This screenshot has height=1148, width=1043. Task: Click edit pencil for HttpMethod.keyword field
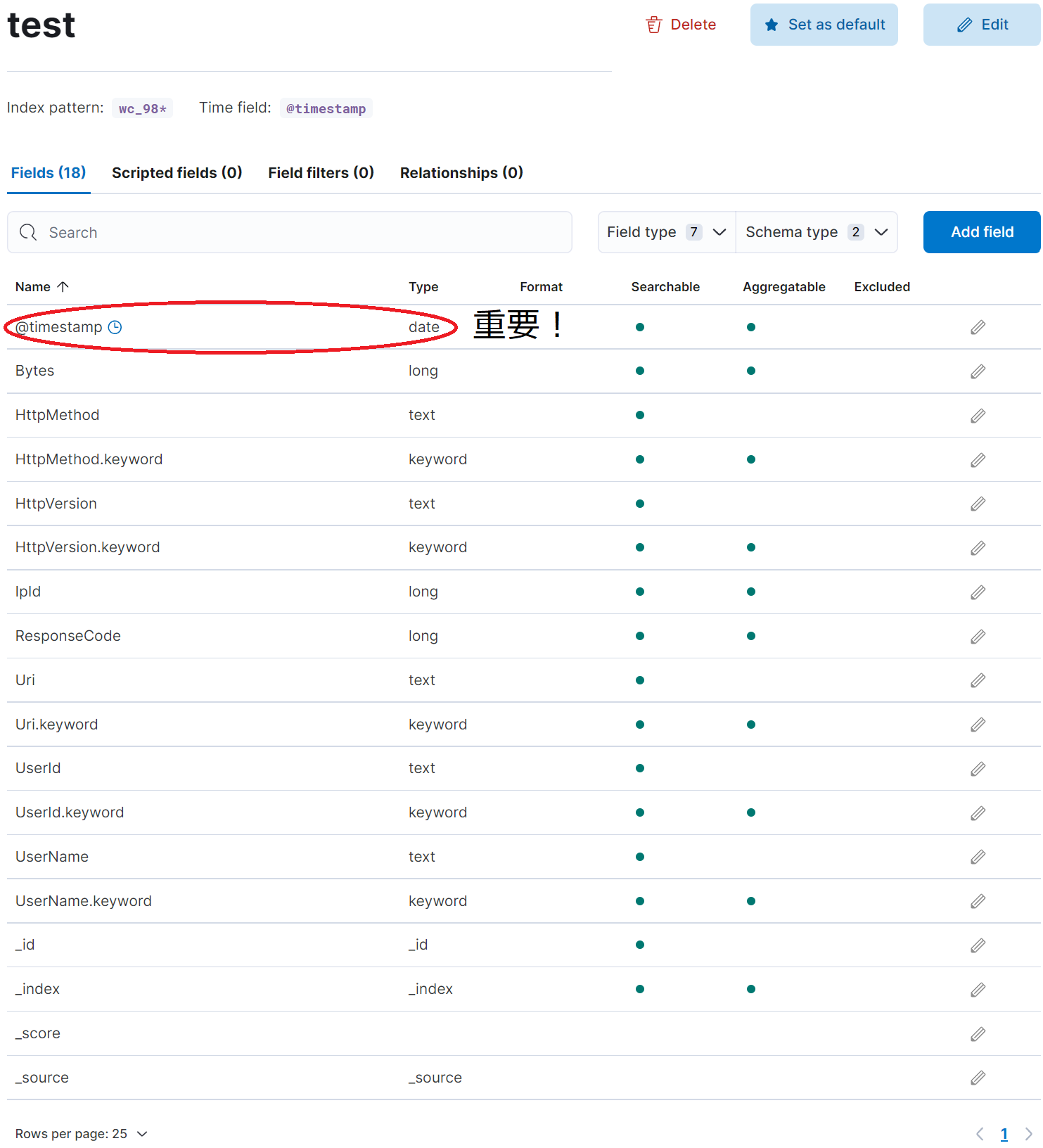(978, 460)
